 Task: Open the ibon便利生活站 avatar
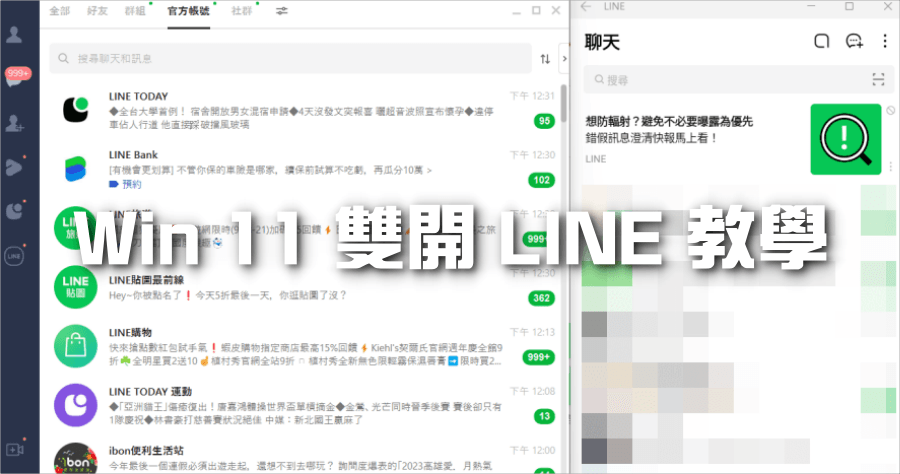coord(75,459)
